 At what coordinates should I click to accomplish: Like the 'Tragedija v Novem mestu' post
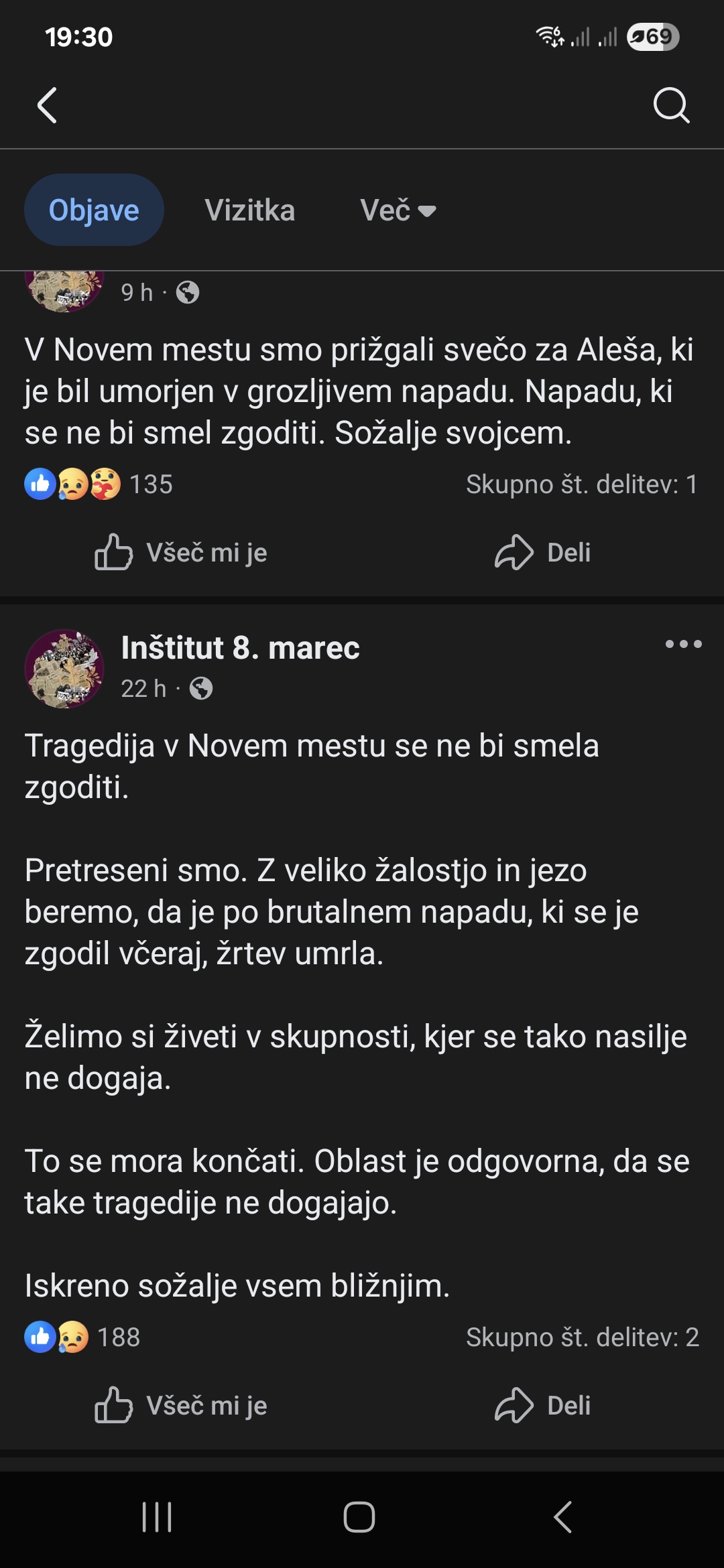coord(181,1406)
